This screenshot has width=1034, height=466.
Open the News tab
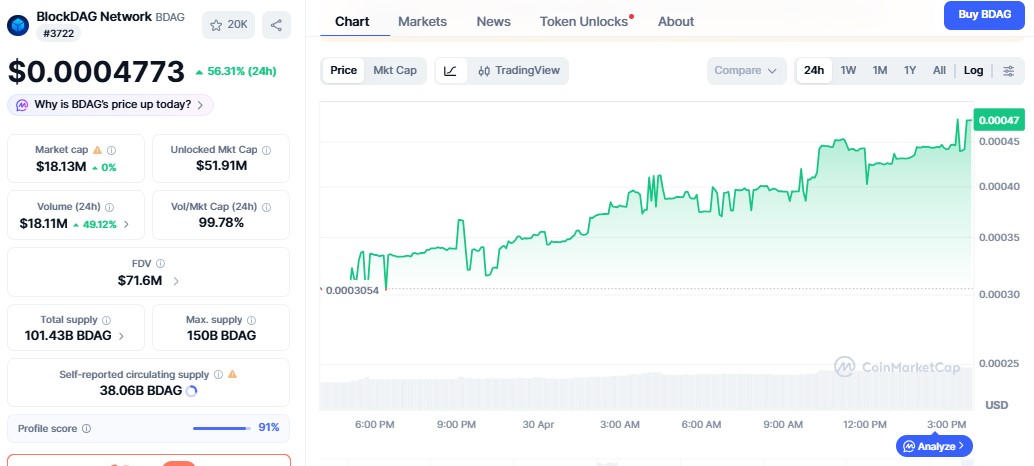point(494,22)
